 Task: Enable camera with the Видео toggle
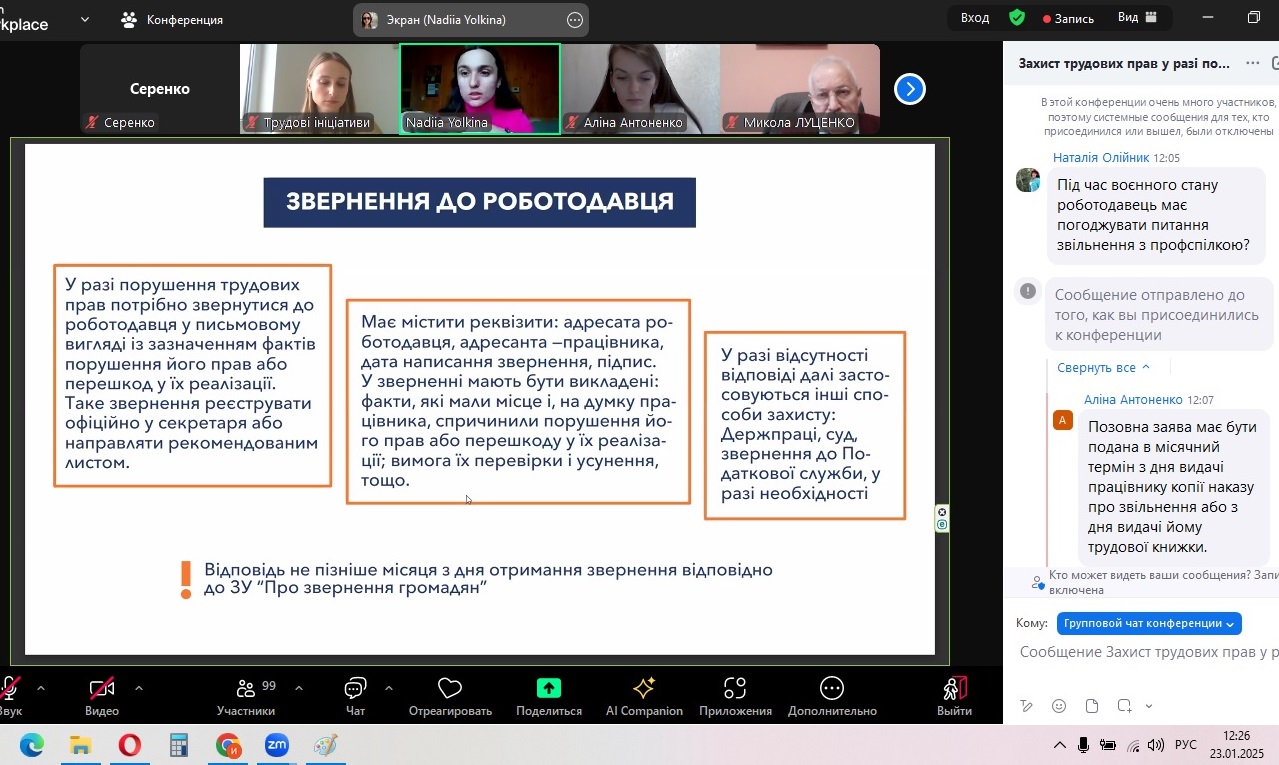pyautogui.click(x=100, y=694)
